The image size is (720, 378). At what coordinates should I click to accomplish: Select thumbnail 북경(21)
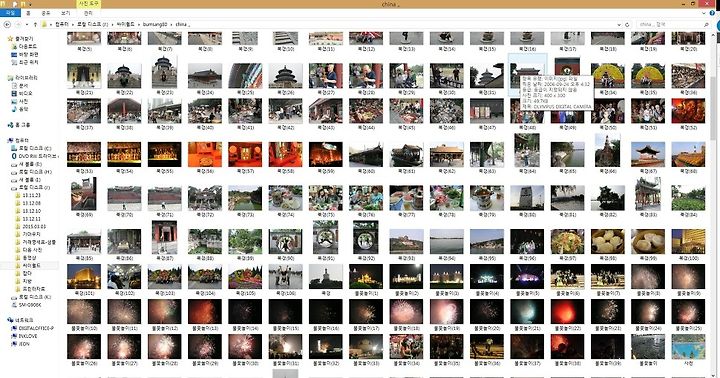pyautogui.click(x=84, y=79)
